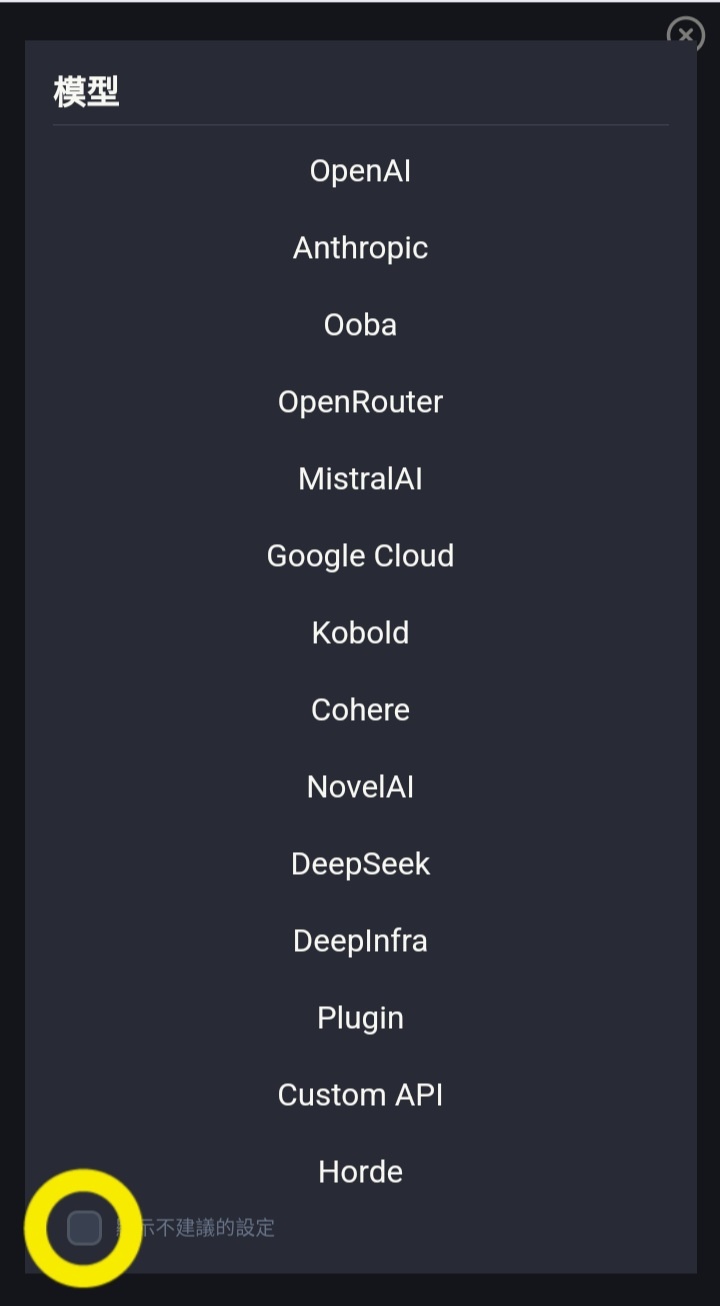Close the model picker with the X icon
Screen dimensions: 720x1306
coord(685,34)
